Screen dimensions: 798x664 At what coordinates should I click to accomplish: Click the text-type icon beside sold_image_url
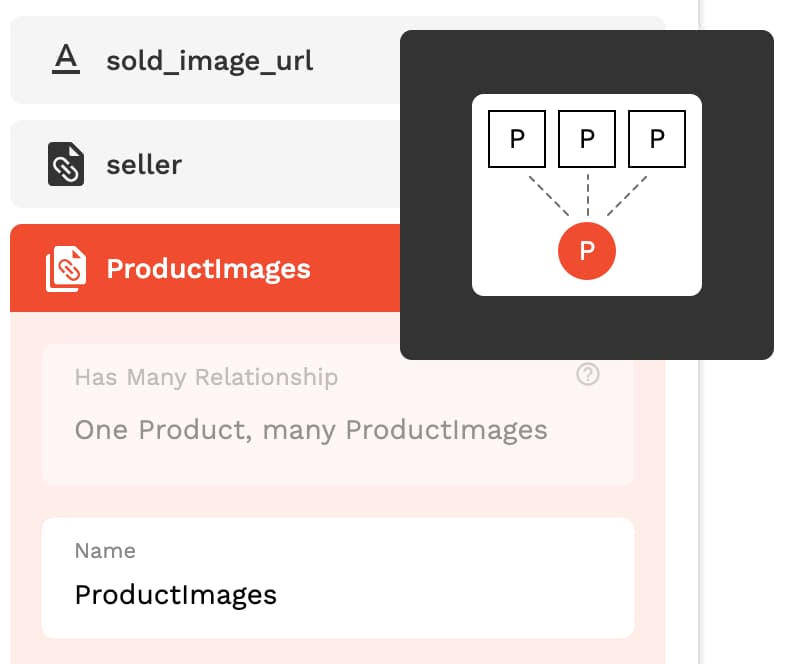66,59
